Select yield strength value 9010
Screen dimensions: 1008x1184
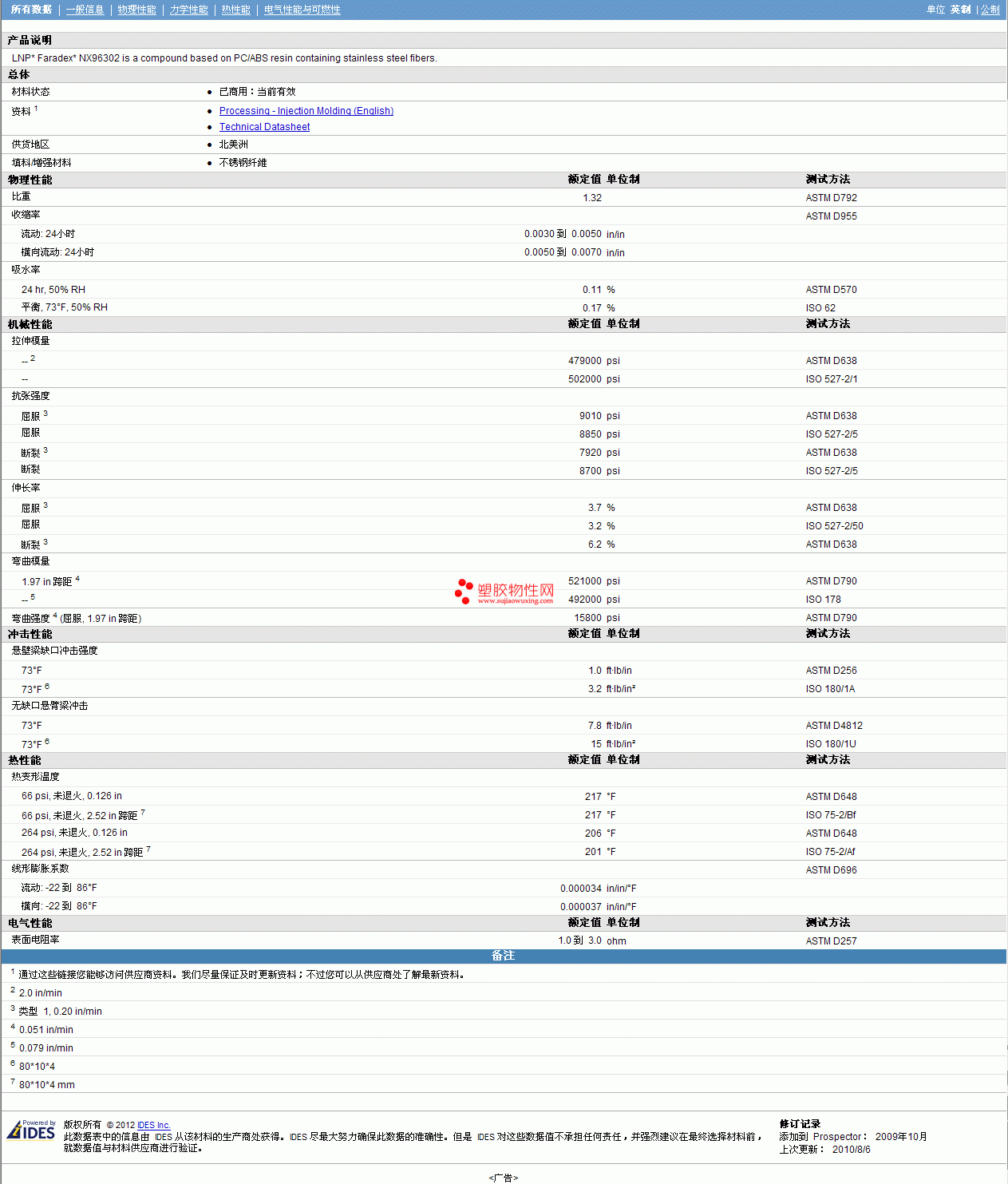[591, 416]
